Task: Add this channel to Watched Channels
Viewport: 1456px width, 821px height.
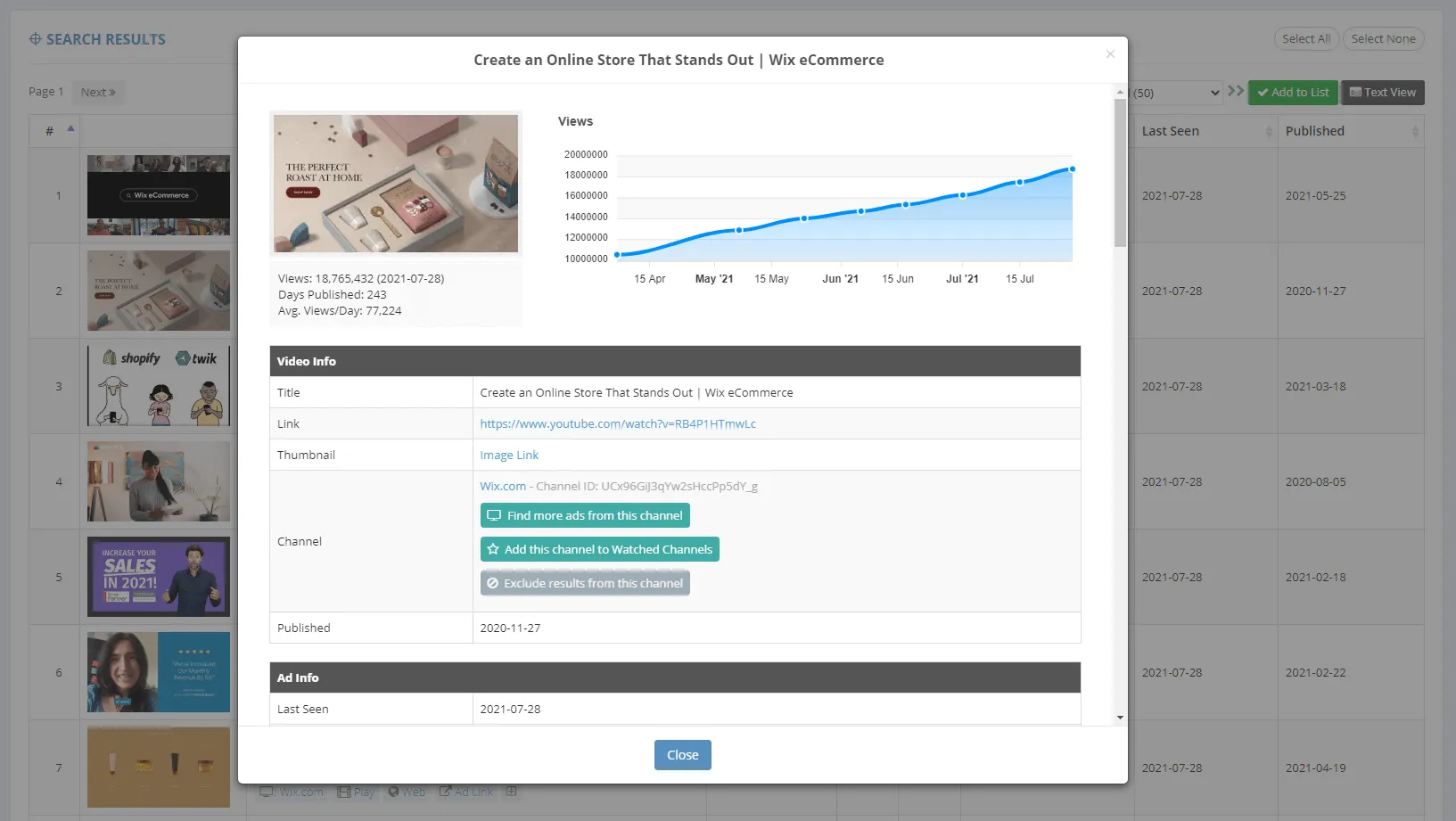Action: click(x=598, y=549)
